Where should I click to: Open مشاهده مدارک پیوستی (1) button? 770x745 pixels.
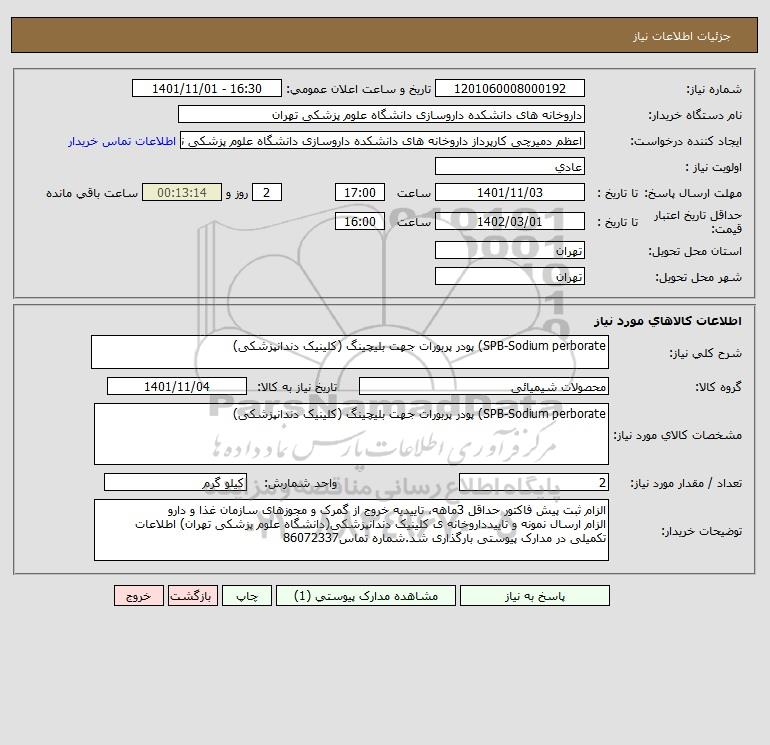click(x=366, y=596)
